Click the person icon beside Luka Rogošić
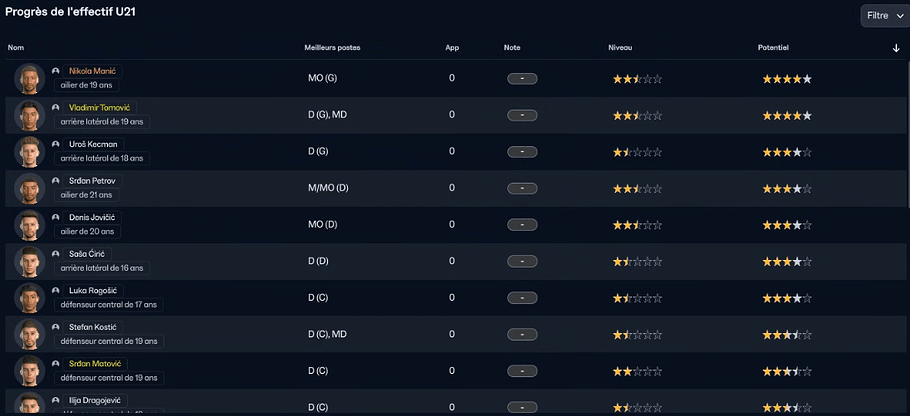The width and height of the screenshot is (910, 416). point(56,290)
